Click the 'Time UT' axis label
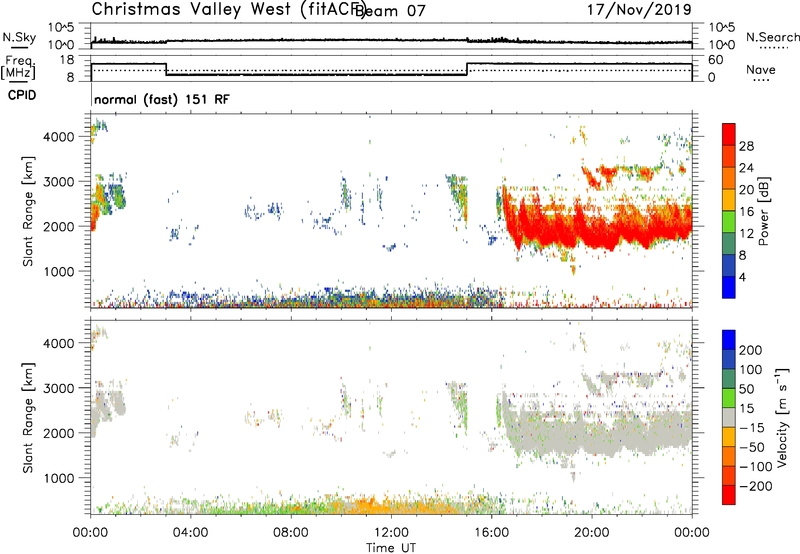The height and width of the screenshot is (554, 800). 391,548
